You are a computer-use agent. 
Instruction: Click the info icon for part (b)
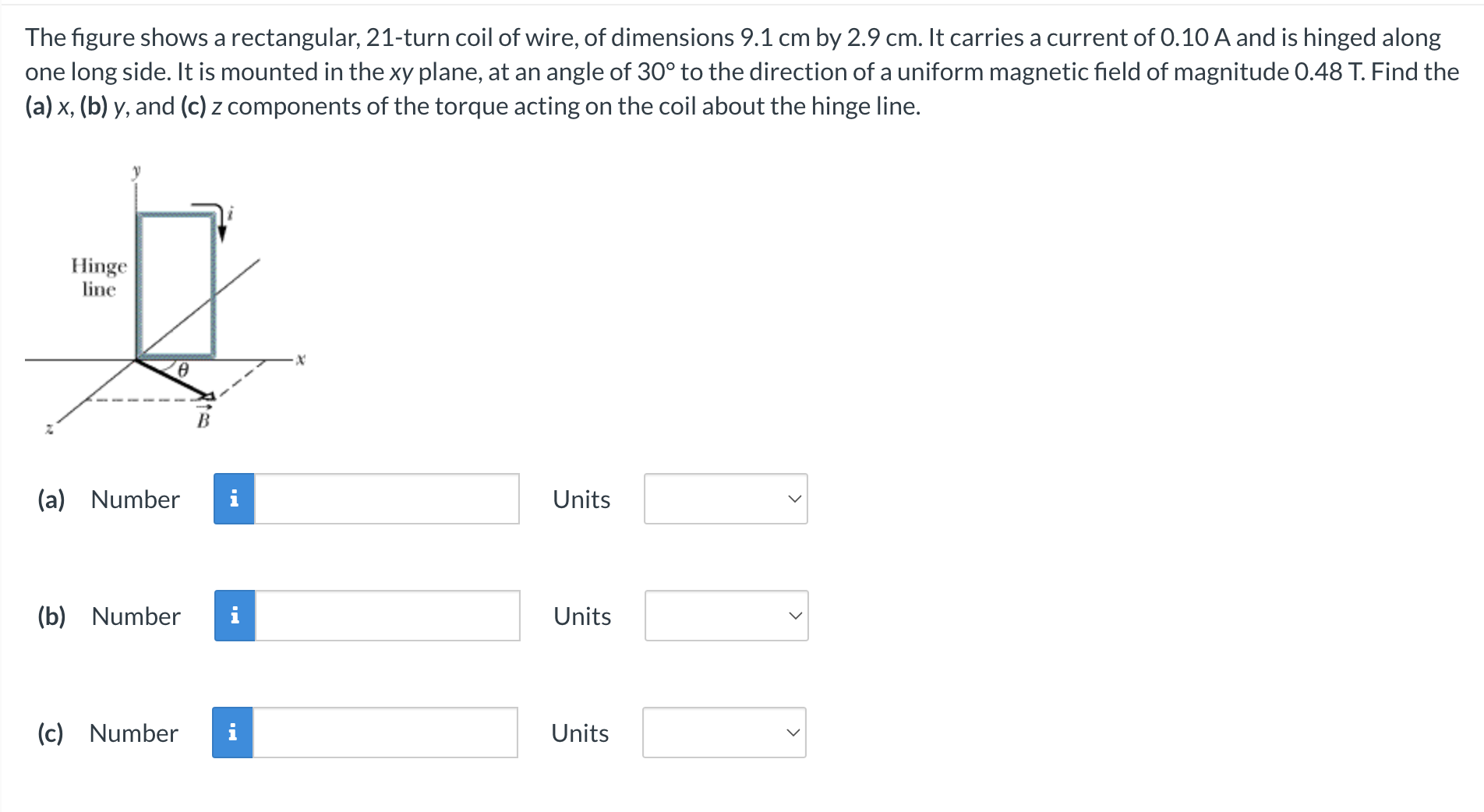click(235, 616)
